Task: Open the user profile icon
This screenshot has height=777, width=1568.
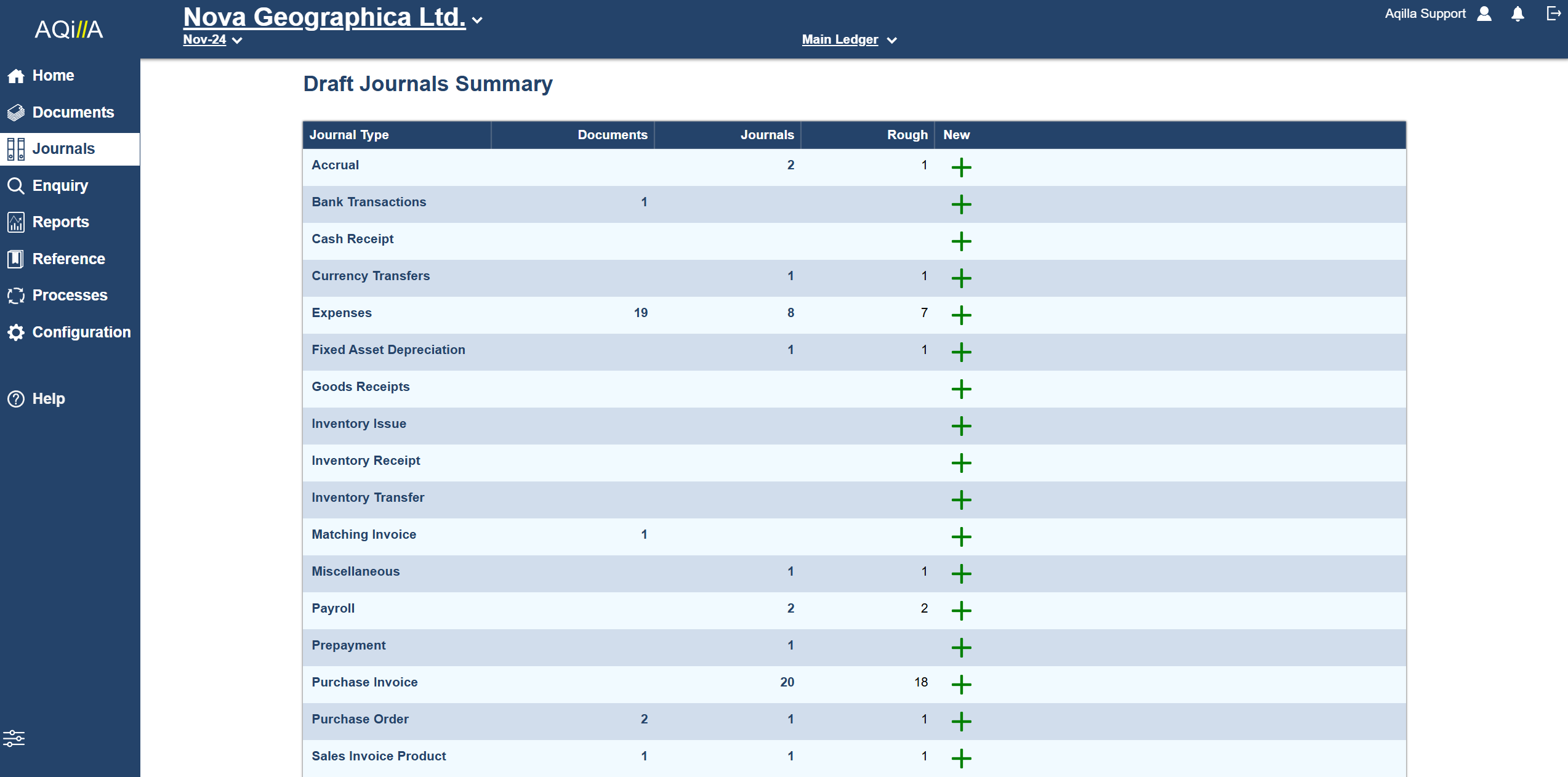Action: (x=1484, y=14)
